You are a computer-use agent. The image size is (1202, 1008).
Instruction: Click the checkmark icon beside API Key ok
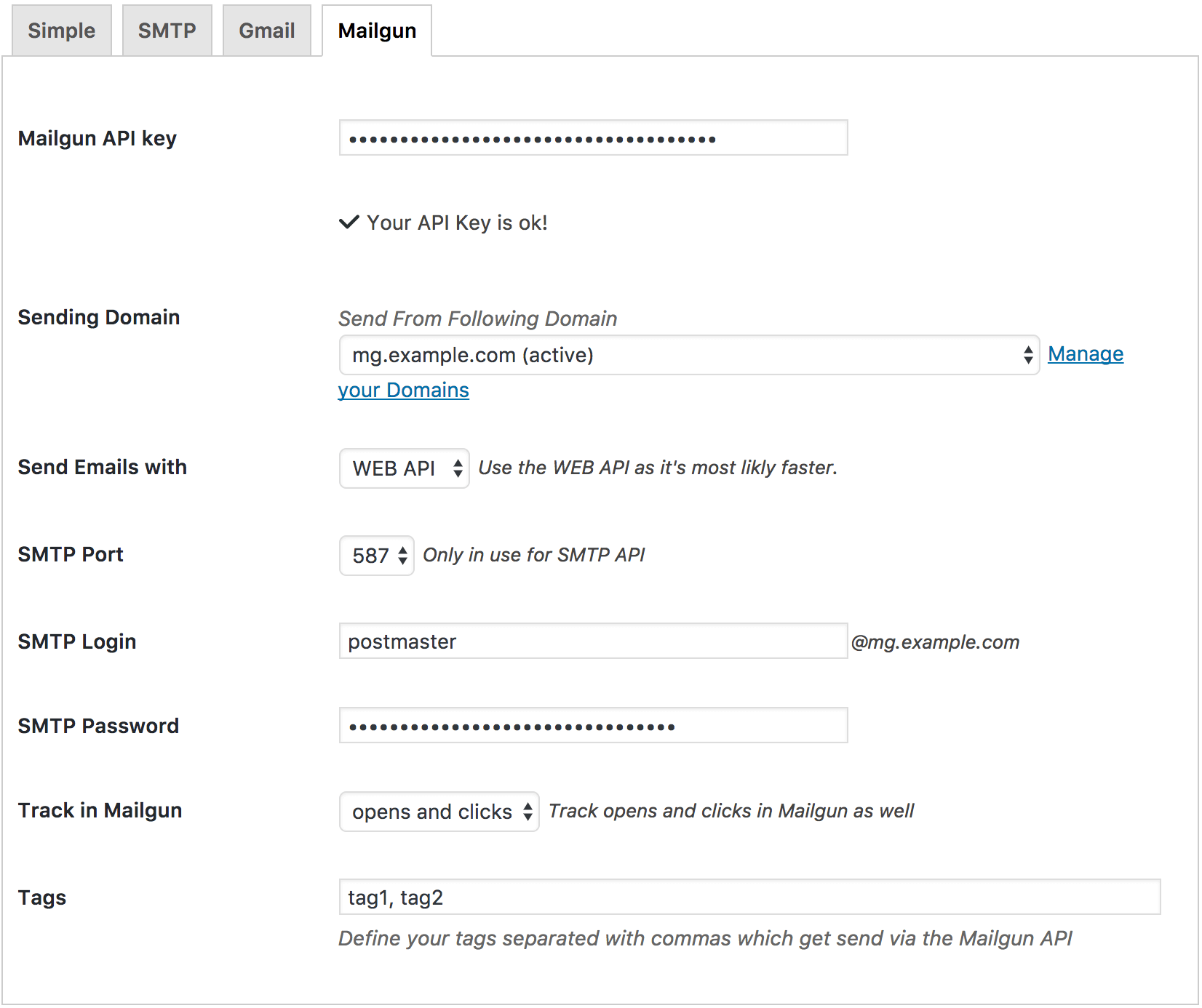tap(349, 223)
